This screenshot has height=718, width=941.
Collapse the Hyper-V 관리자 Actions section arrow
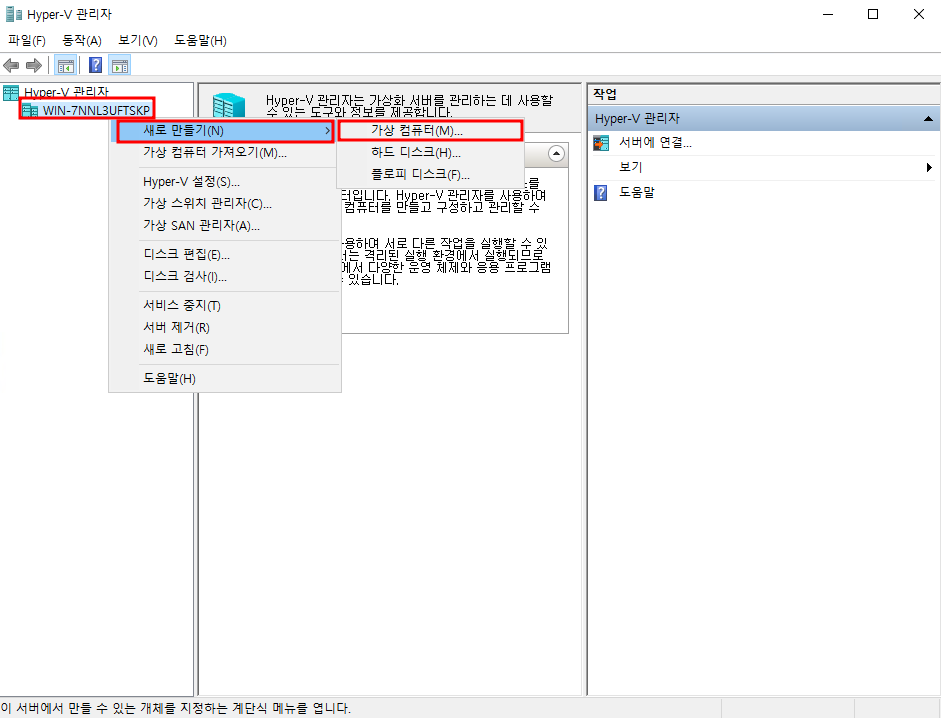pyautogui.click(x=928, y=119)
